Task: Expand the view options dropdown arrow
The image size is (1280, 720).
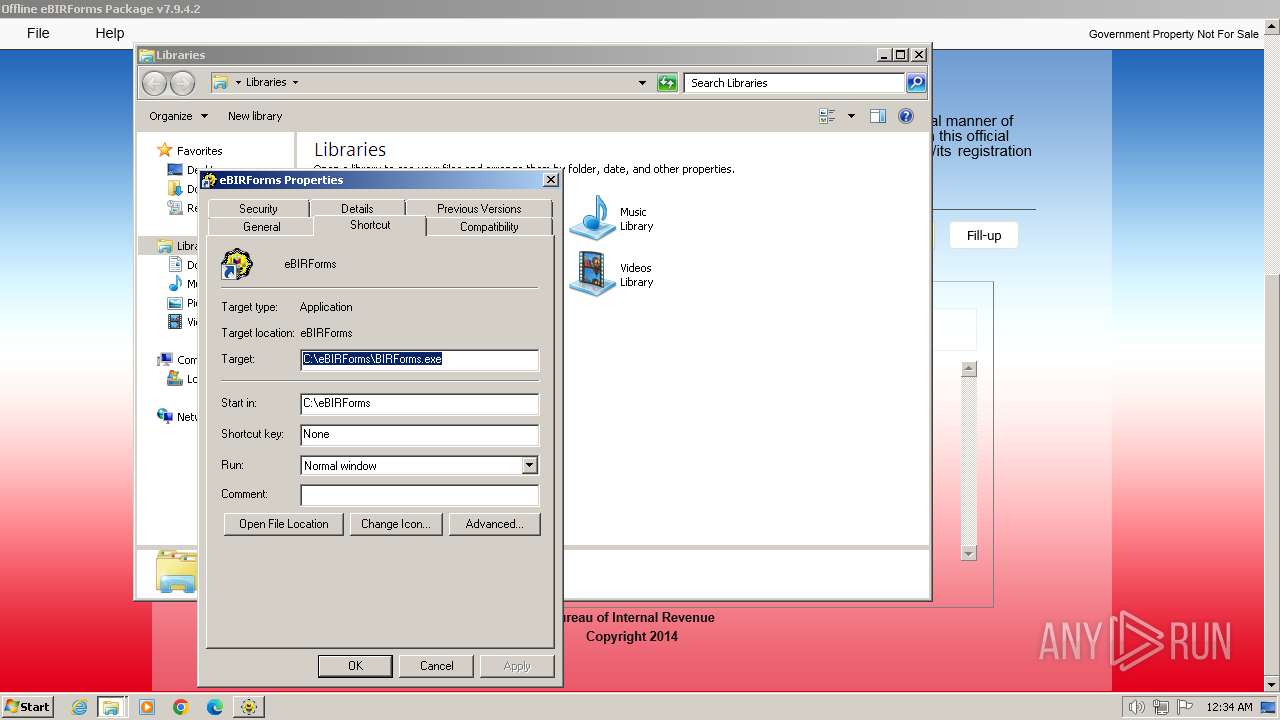Action: [851, 116]
